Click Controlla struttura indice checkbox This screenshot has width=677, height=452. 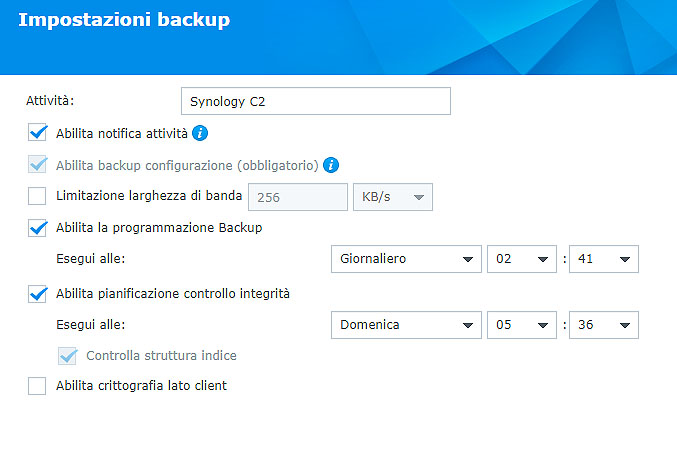[68, 355]
